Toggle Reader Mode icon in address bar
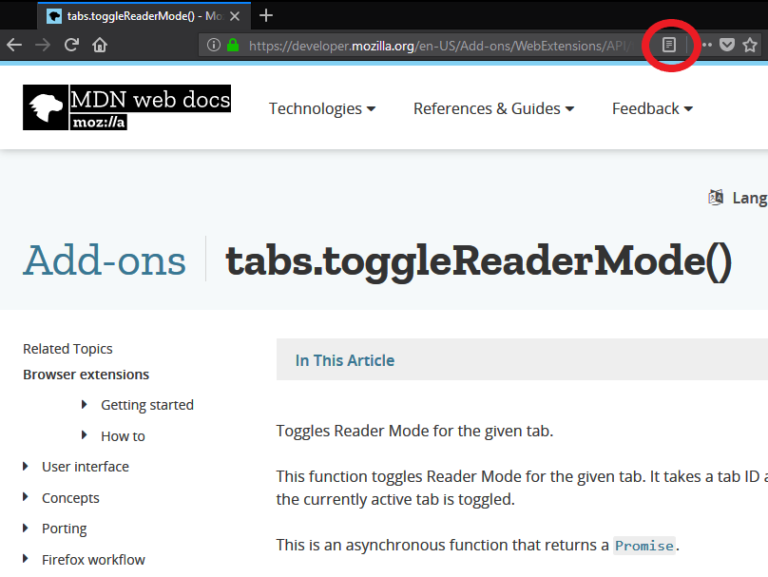Image resolution: width=768 pixels, height=577 pixels. point(669,45)
